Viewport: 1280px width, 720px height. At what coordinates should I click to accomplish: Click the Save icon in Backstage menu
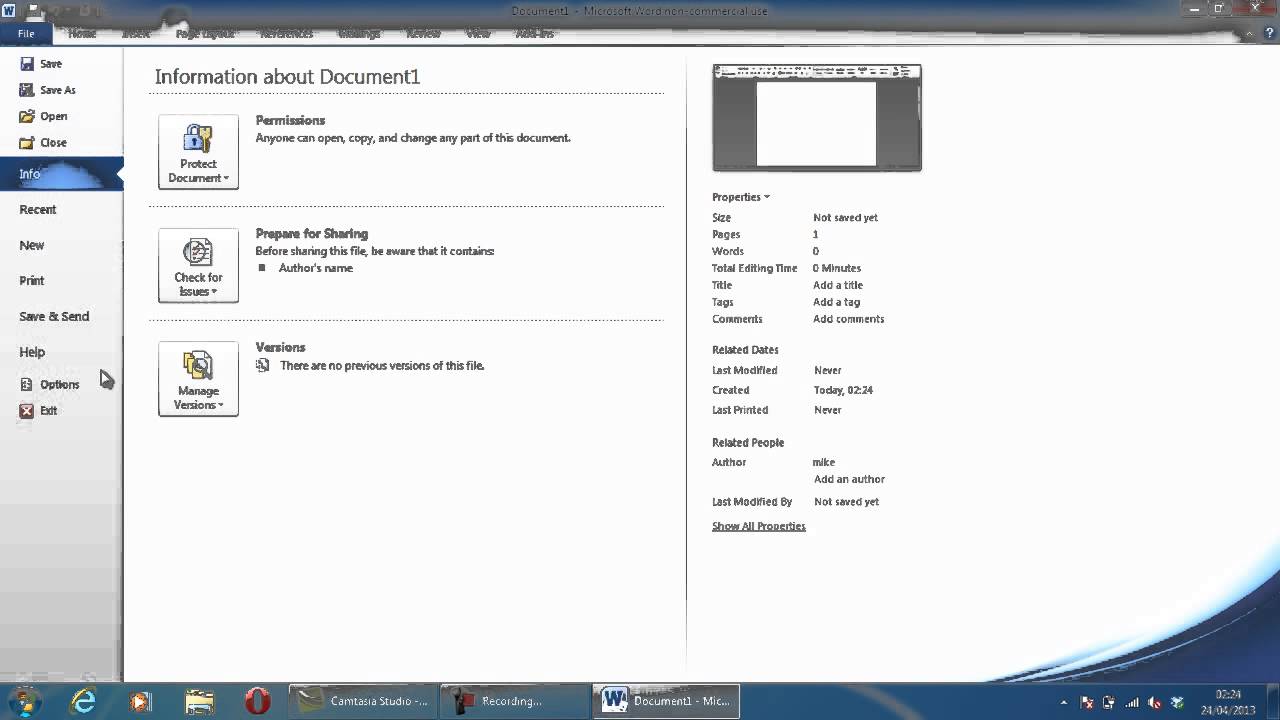click(x=27, y=64)
